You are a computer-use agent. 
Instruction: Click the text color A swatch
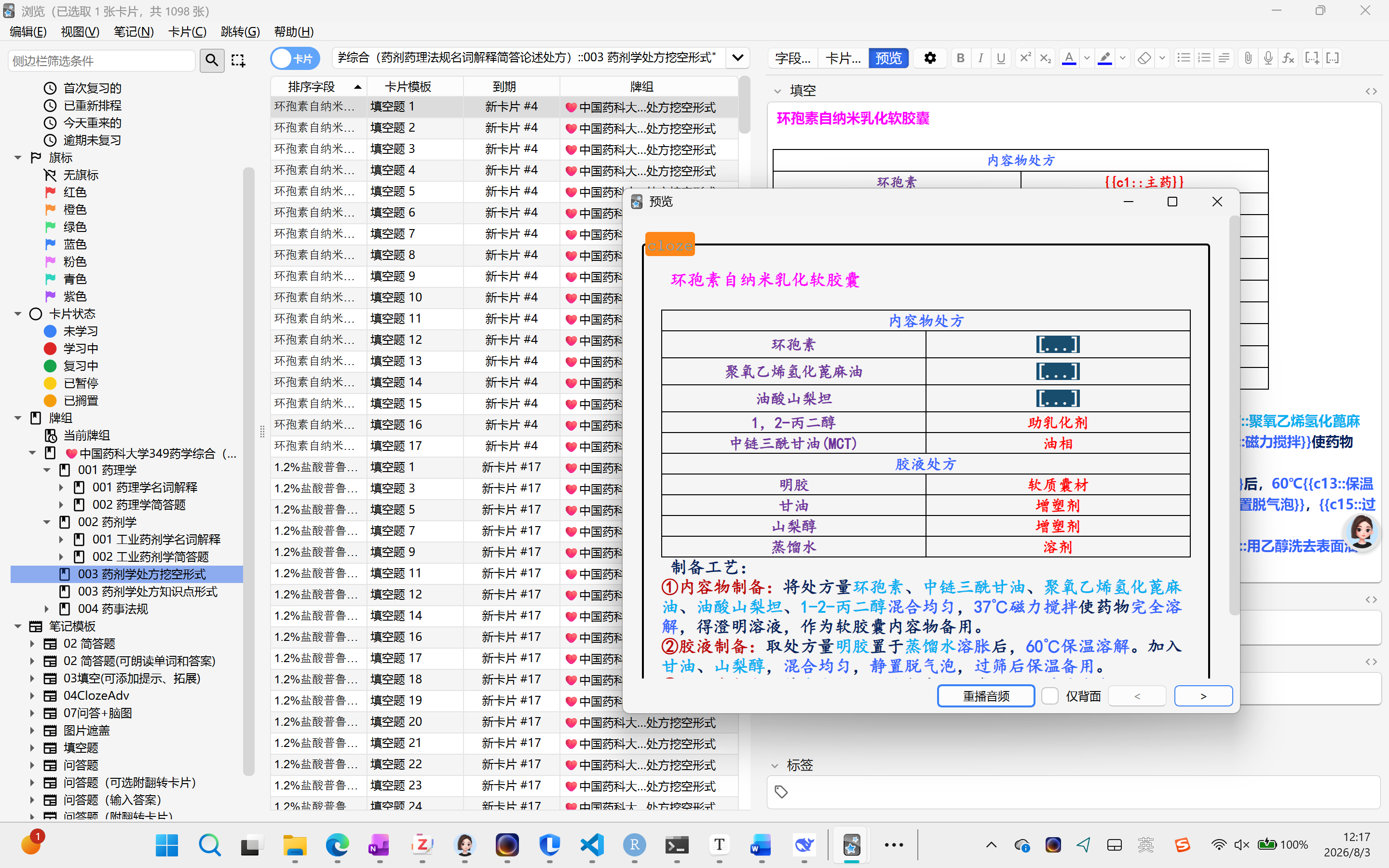click(x=1069, y=58)
